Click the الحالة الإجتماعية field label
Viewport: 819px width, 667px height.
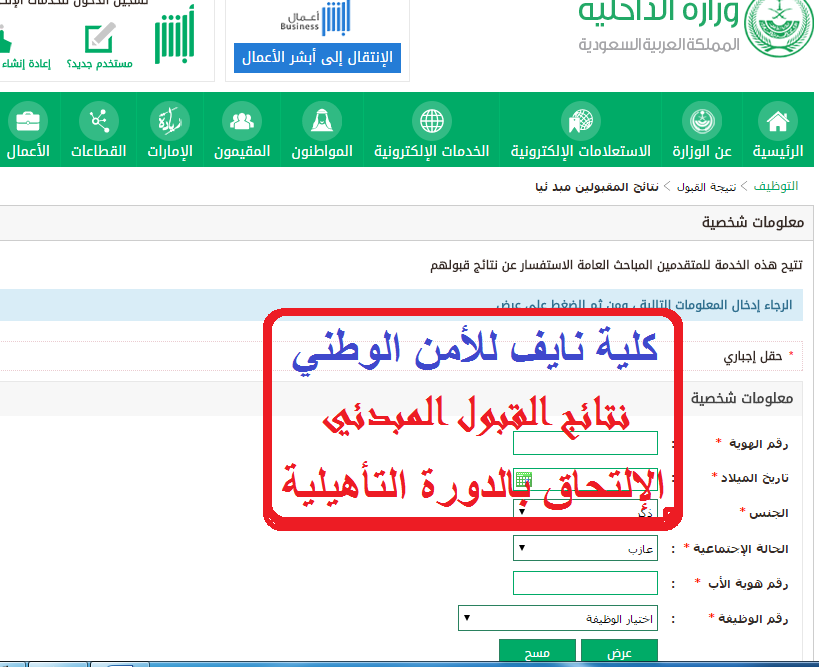pos(741,548)
